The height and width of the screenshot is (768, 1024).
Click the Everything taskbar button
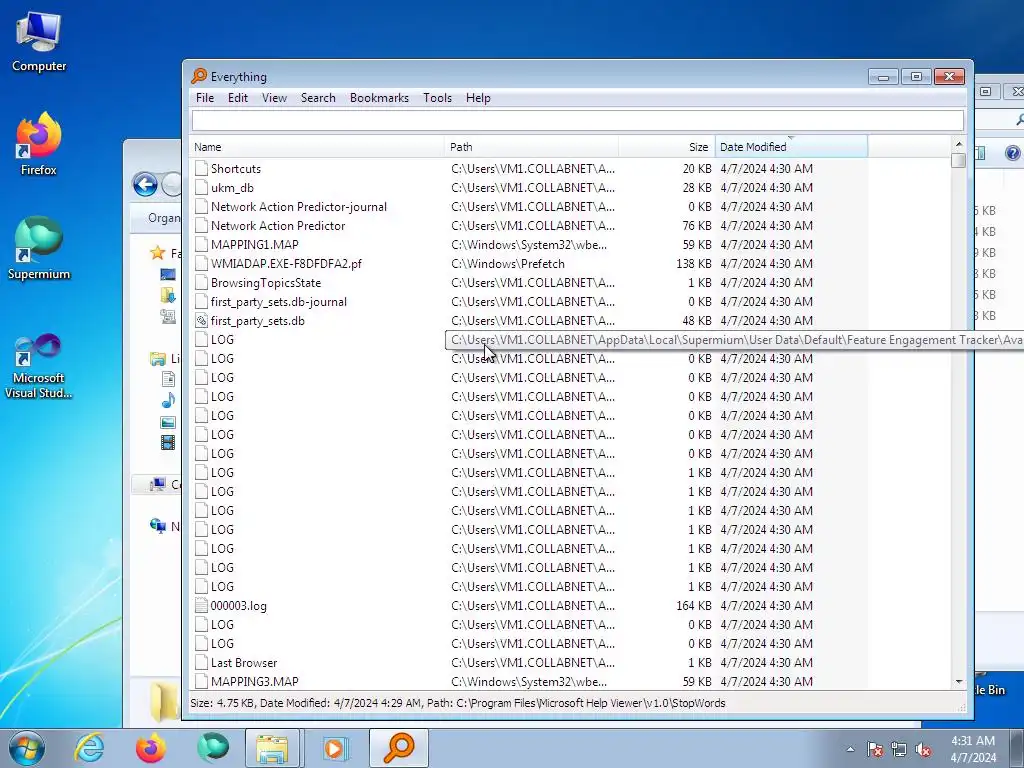click(398, 748)
